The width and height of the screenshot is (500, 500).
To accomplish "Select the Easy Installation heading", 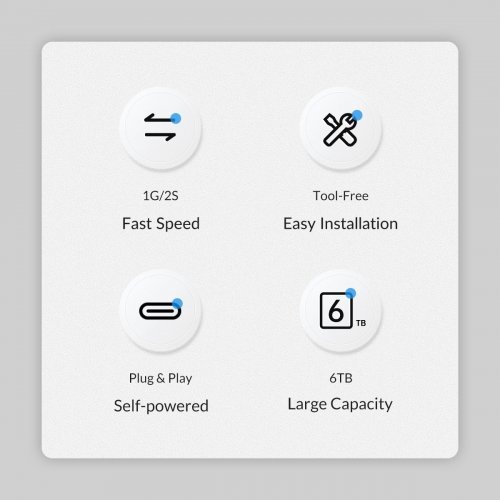I will click(341, 224).
